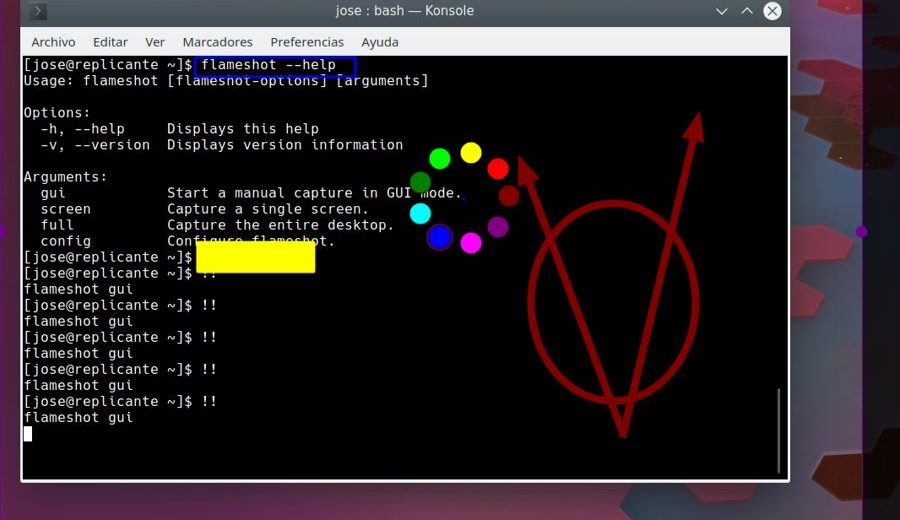Pick the magenta color circle
The height and width of the screenshot is (520, 900).
pyautogui.click(x=471, y=243)
